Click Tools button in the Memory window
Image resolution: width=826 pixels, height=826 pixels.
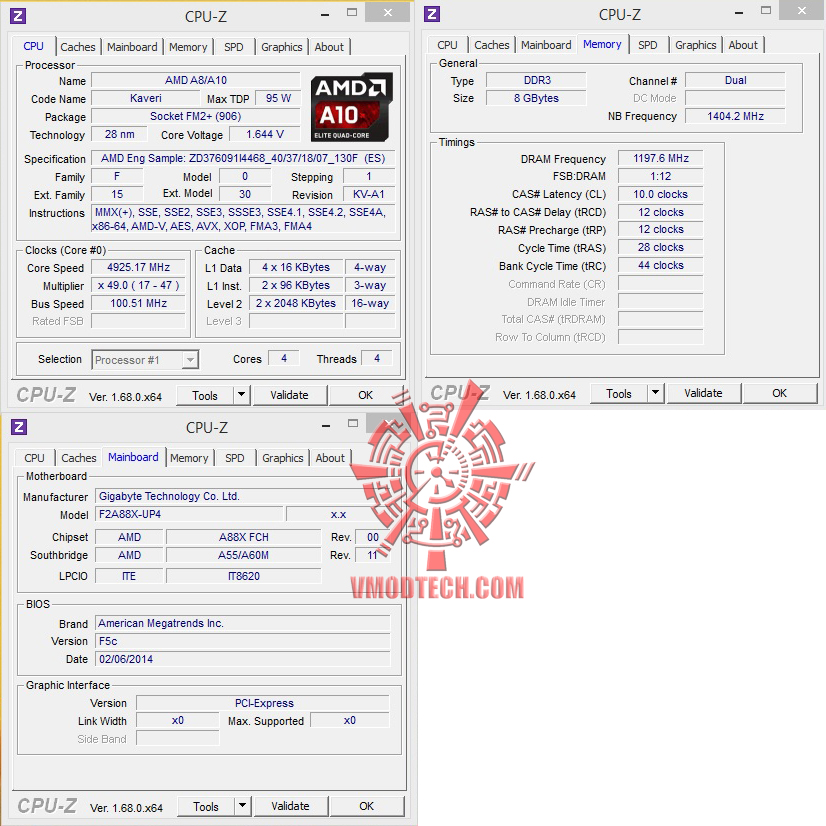(x=619, y=393)
